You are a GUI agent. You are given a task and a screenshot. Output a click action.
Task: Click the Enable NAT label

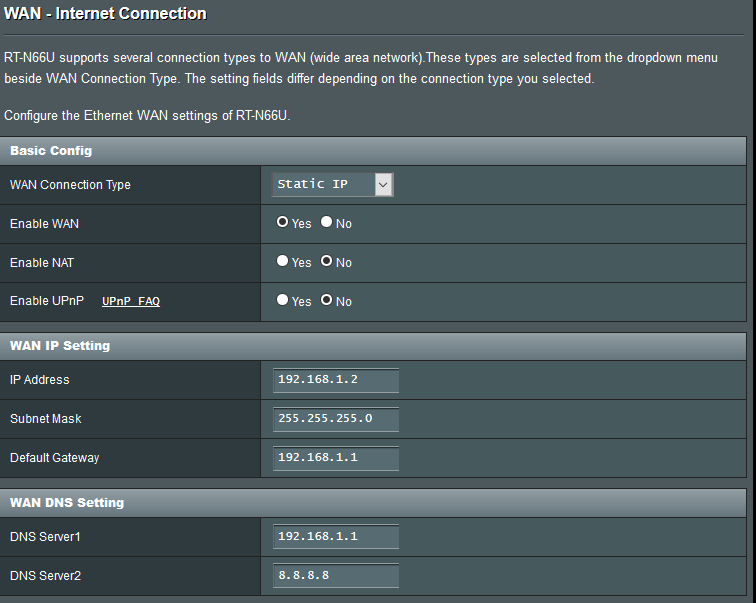(42, 263)
